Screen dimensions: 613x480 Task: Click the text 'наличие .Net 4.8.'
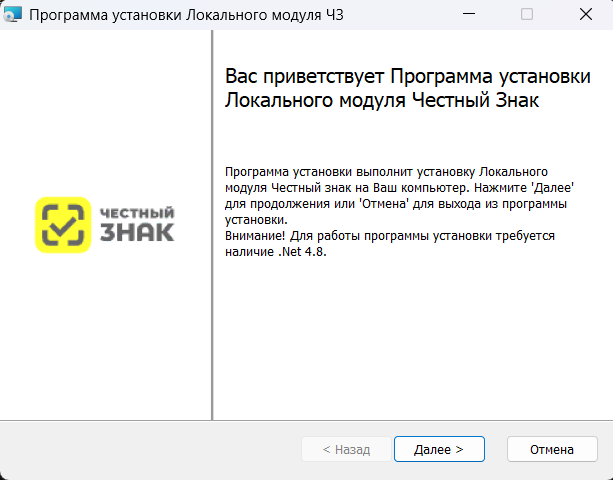click(x=276, y=252)
